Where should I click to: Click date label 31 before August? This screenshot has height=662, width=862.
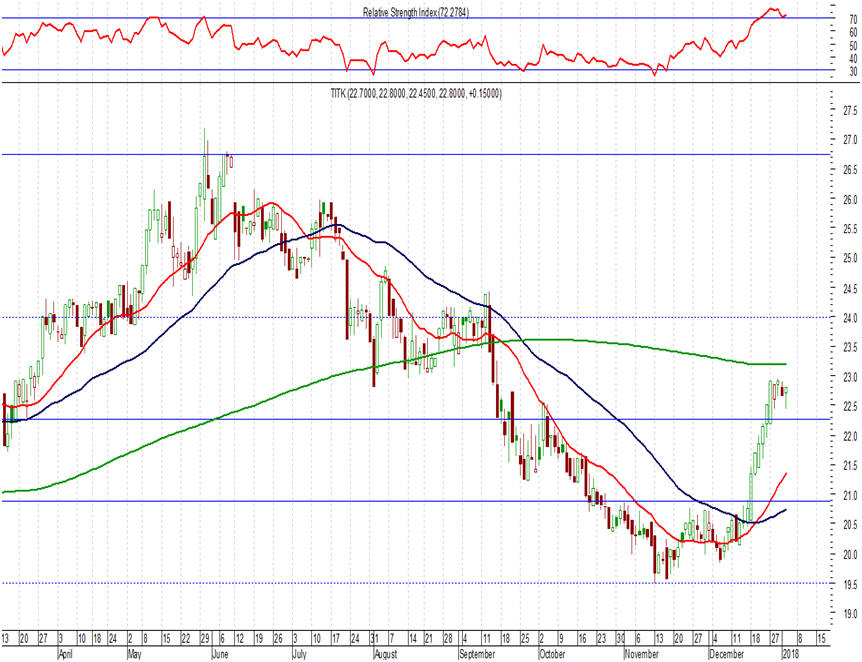[374, 639]
